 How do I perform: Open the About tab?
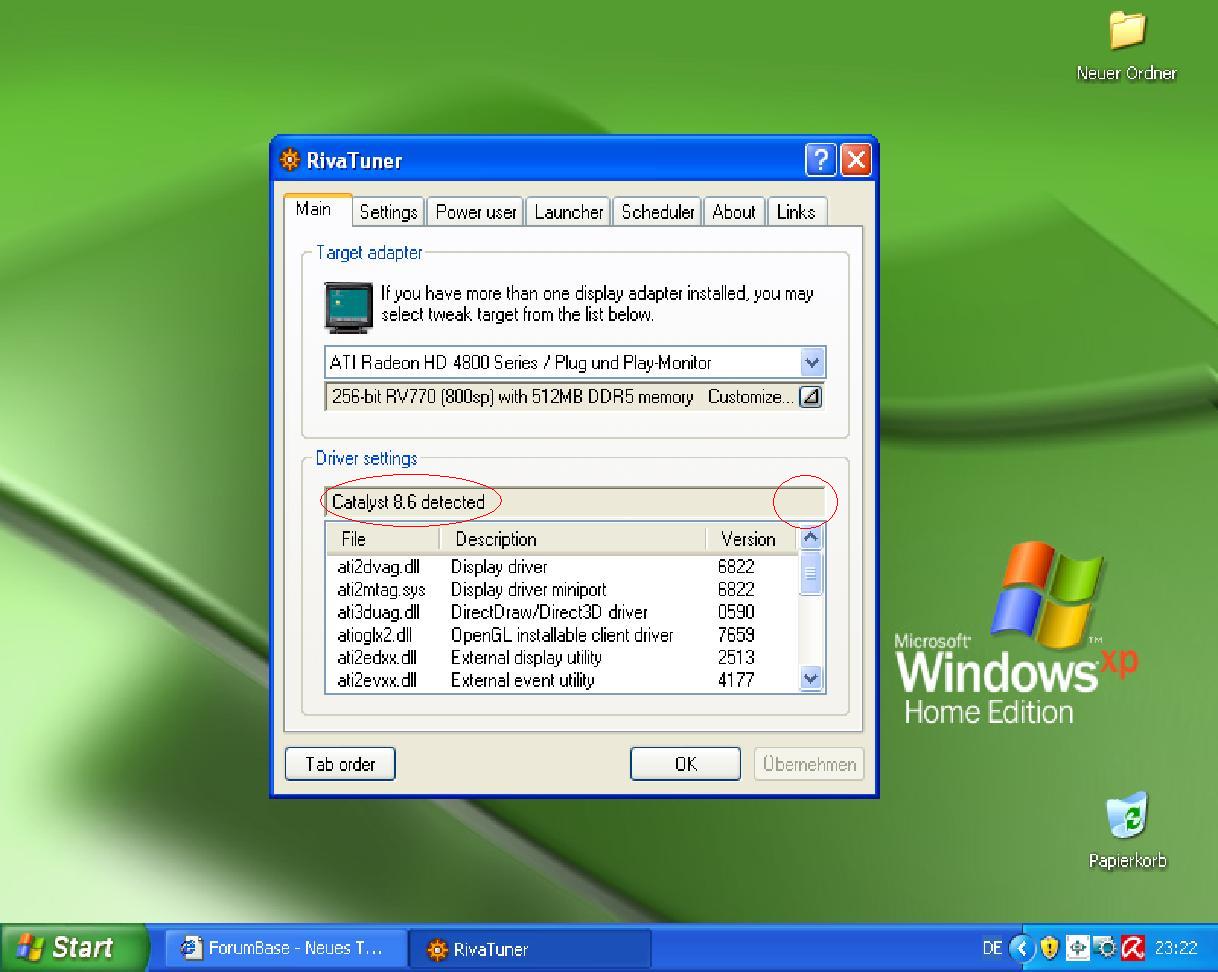733,212
